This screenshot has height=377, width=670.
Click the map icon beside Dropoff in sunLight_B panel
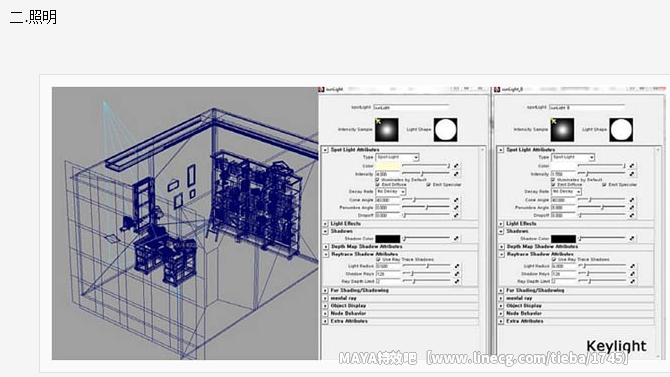(632, 215)
